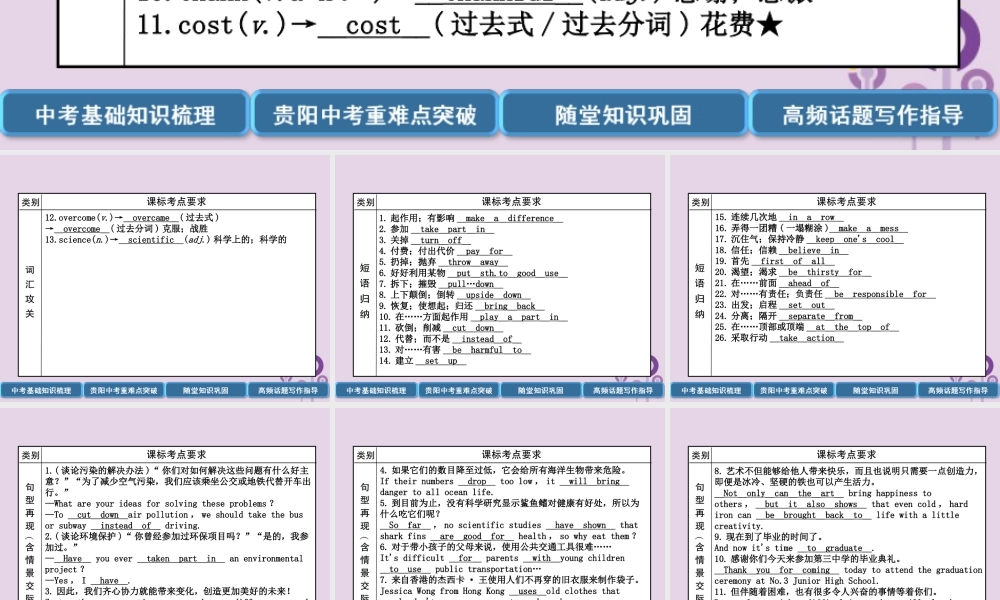Click small 中考基础知识梳理 button on phrases 1–14 slide
The height and width of the screenshot is (600, 1000).
tap(376, 390)
